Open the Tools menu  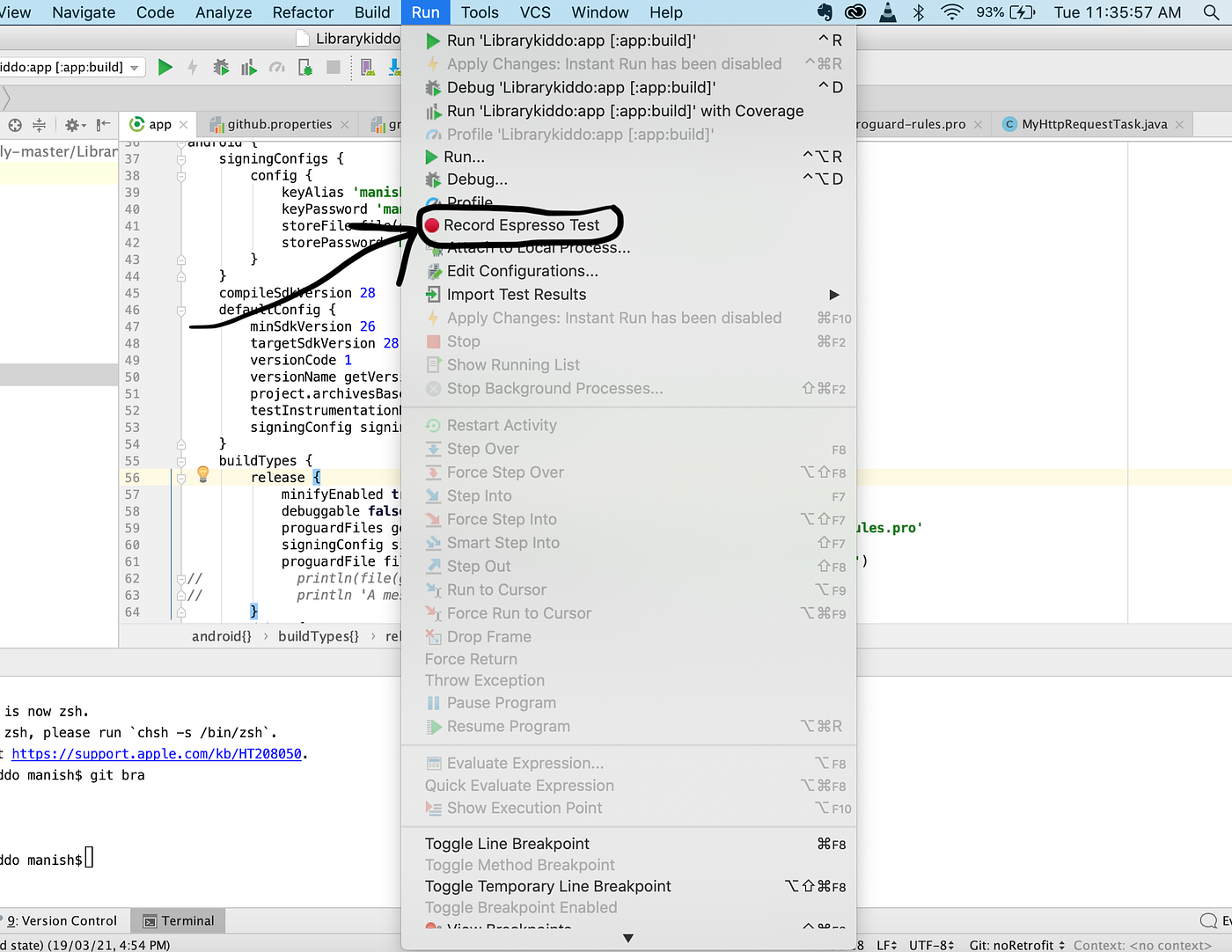click(480, 12)
